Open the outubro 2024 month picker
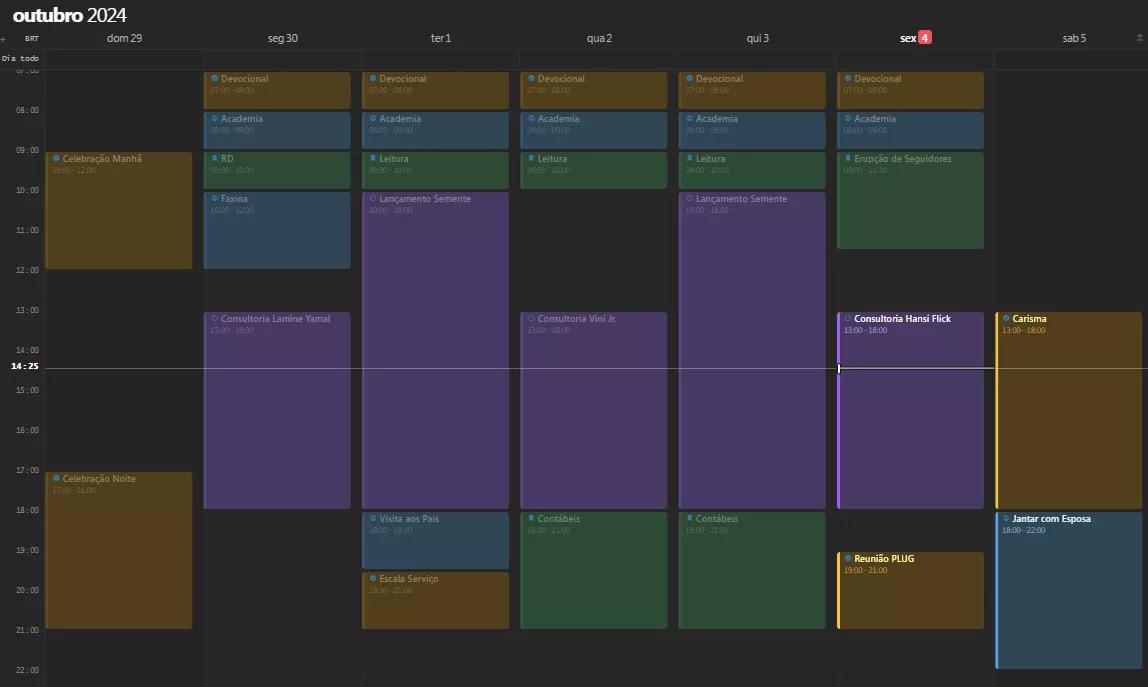The image size is (1148, 687). click(x=69, y=15)
